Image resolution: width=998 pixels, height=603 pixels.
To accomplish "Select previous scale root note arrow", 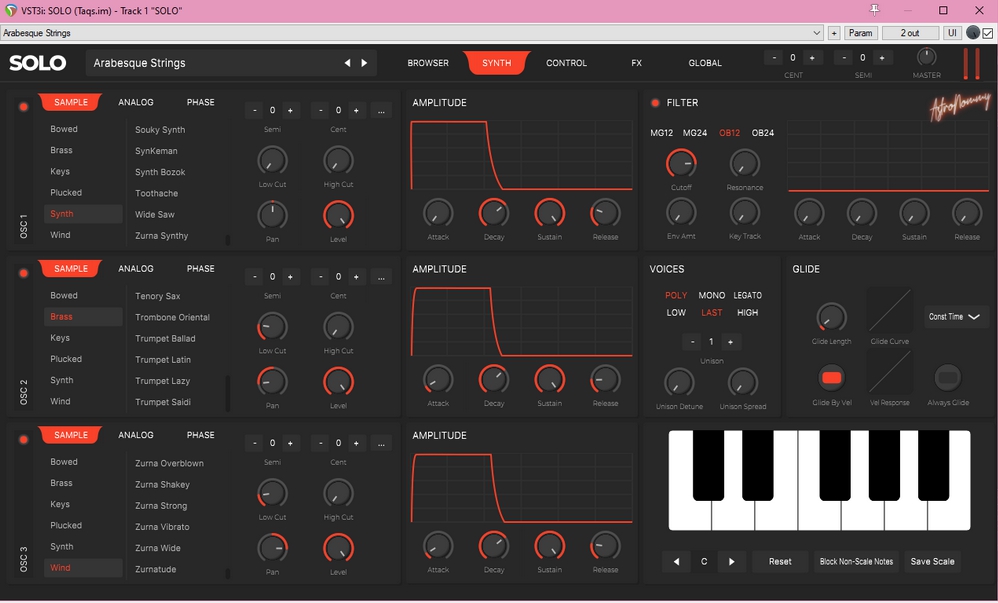I will 676,562.
